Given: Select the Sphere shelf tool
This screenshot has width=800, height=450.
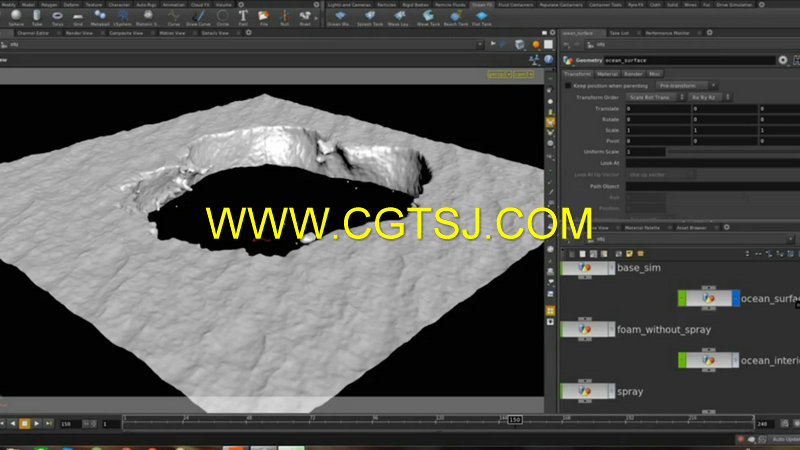Looking at the screenshot, I should pos(16,17).
